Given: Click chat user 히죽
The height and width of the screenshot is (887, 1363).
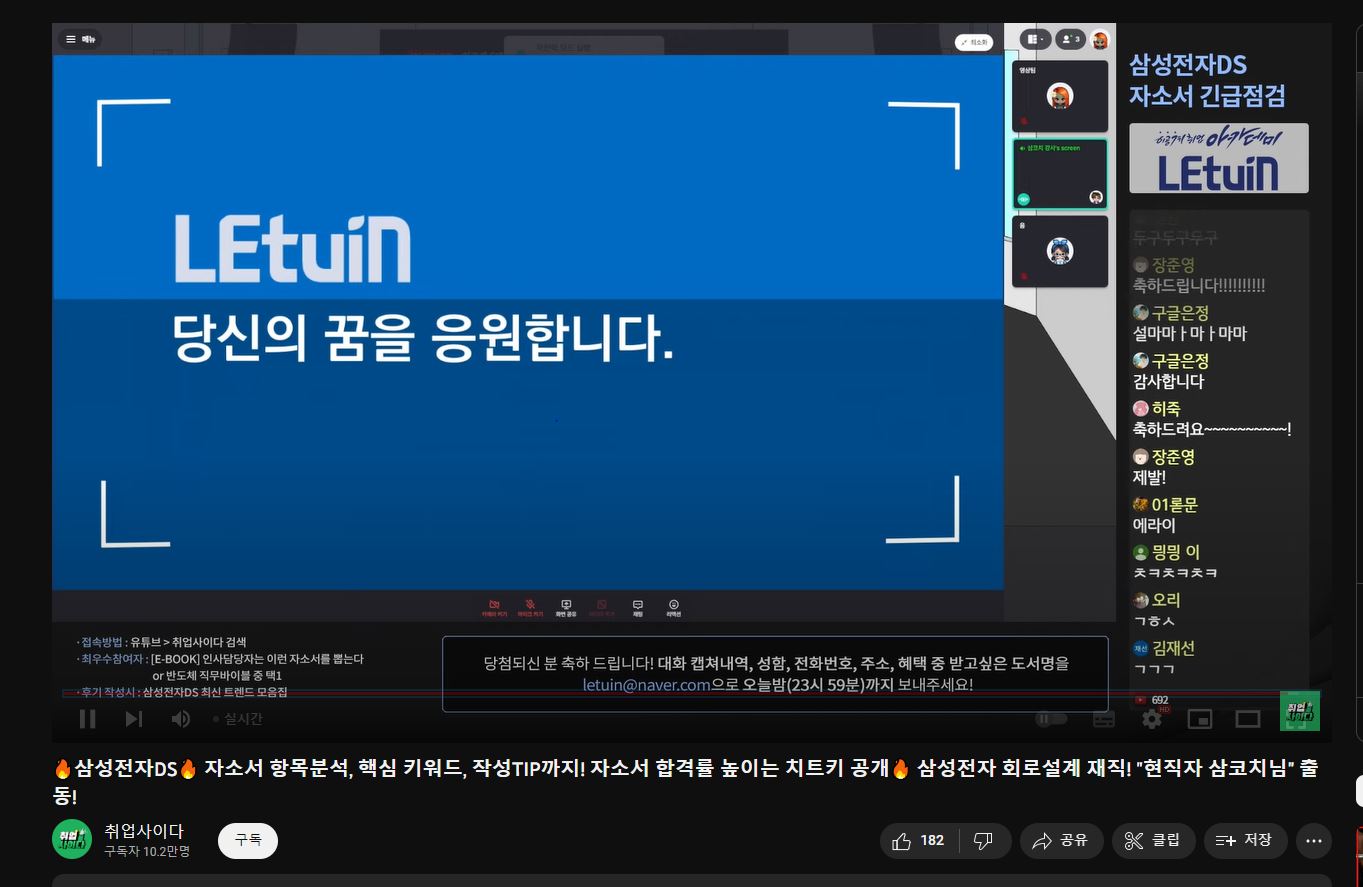Looking at the screenshot, I should [x=1166, y=409].
